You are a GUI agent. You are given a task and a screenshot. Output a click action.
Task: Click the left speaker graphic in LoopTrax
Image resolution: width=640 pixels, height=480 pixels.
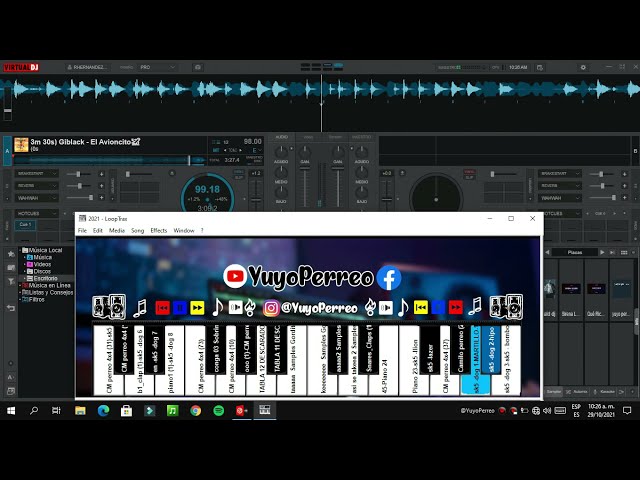point(109,307)
